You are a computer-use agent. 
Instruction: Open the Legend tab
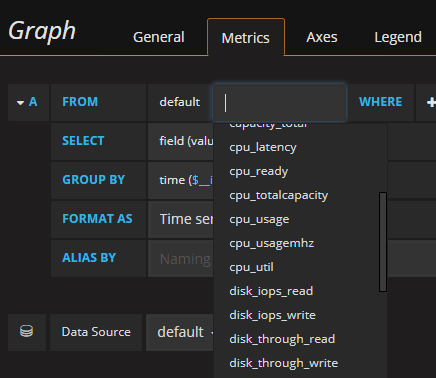pyautogui.click(x=398, y=37)
